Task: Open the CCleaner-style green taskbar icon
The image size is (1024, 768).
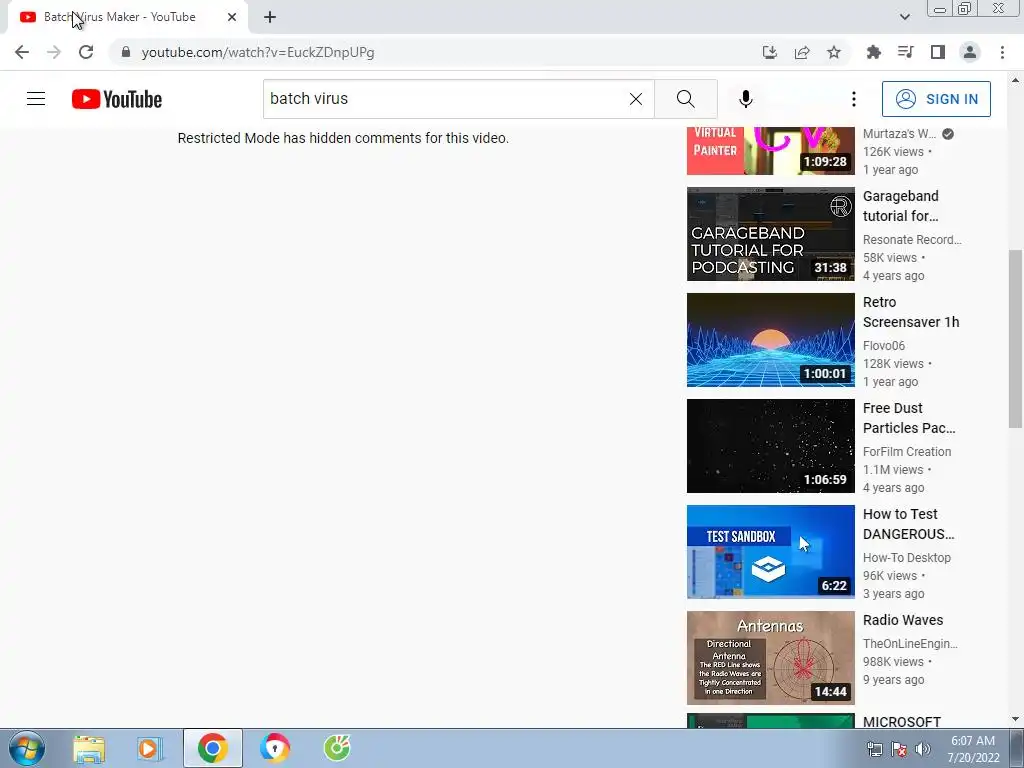Action: [x=337, y=748]
